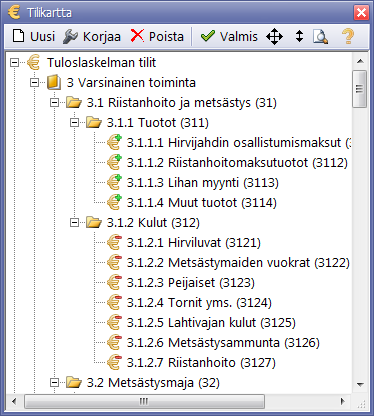
Task: Click folder icon of 3.1.1 Tuotot
Action: click(x=94, y=122)
